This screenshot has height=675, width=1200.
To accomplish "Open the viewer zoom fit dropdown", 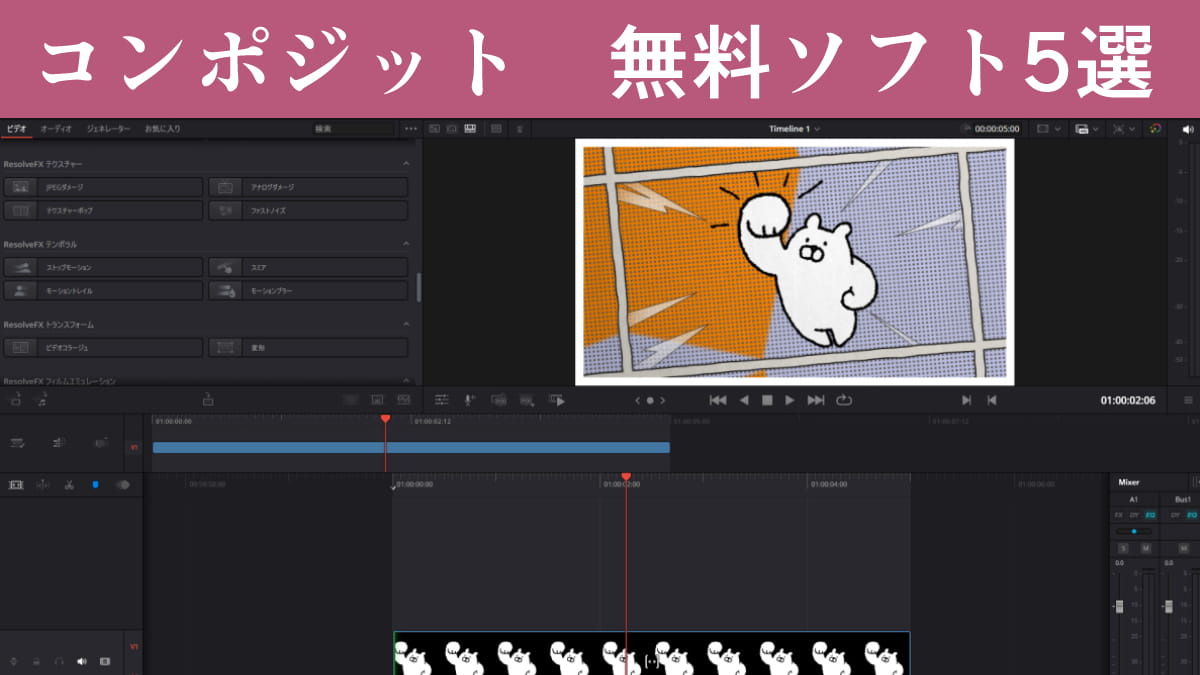I will point(1122,129).
